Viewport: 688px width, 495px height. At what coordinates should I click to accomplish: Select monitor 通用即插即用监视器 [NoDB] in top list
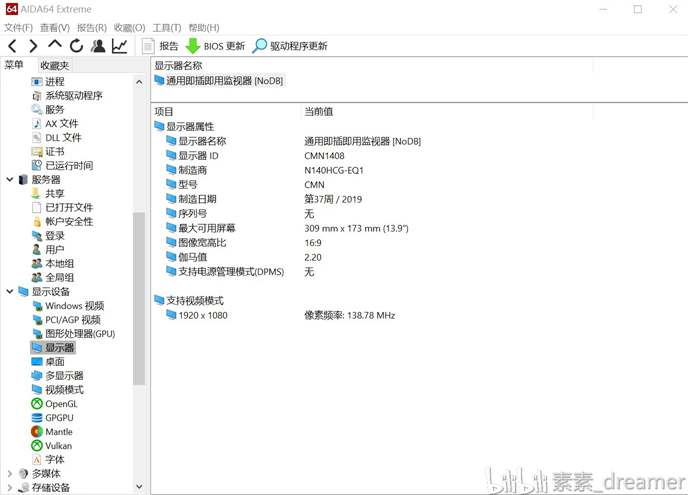[x=219, y=81]
